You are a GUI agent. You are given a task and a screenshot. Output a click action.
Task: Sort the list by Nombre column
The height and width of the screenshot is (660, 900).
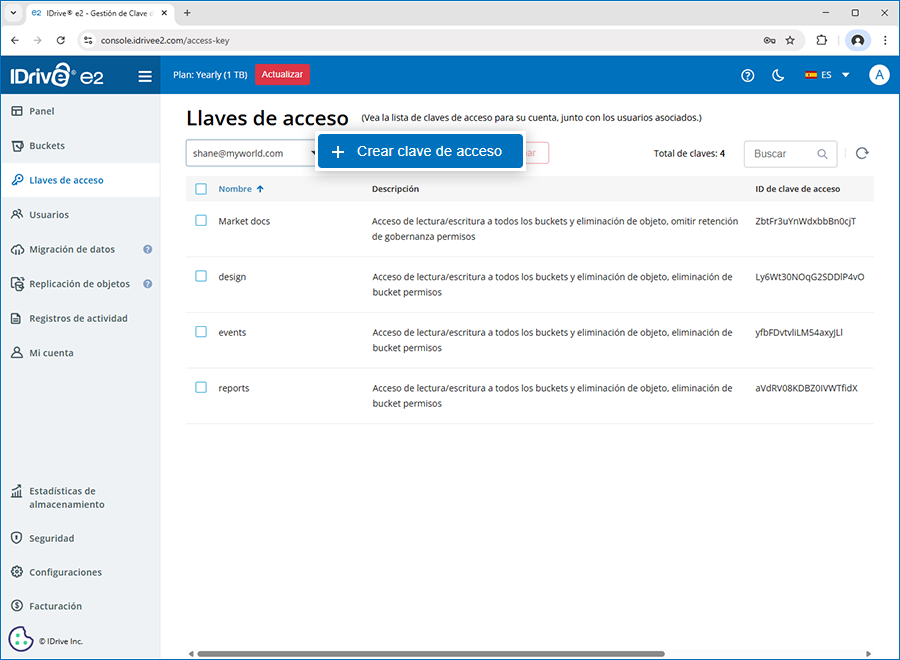tap(240, 189)
